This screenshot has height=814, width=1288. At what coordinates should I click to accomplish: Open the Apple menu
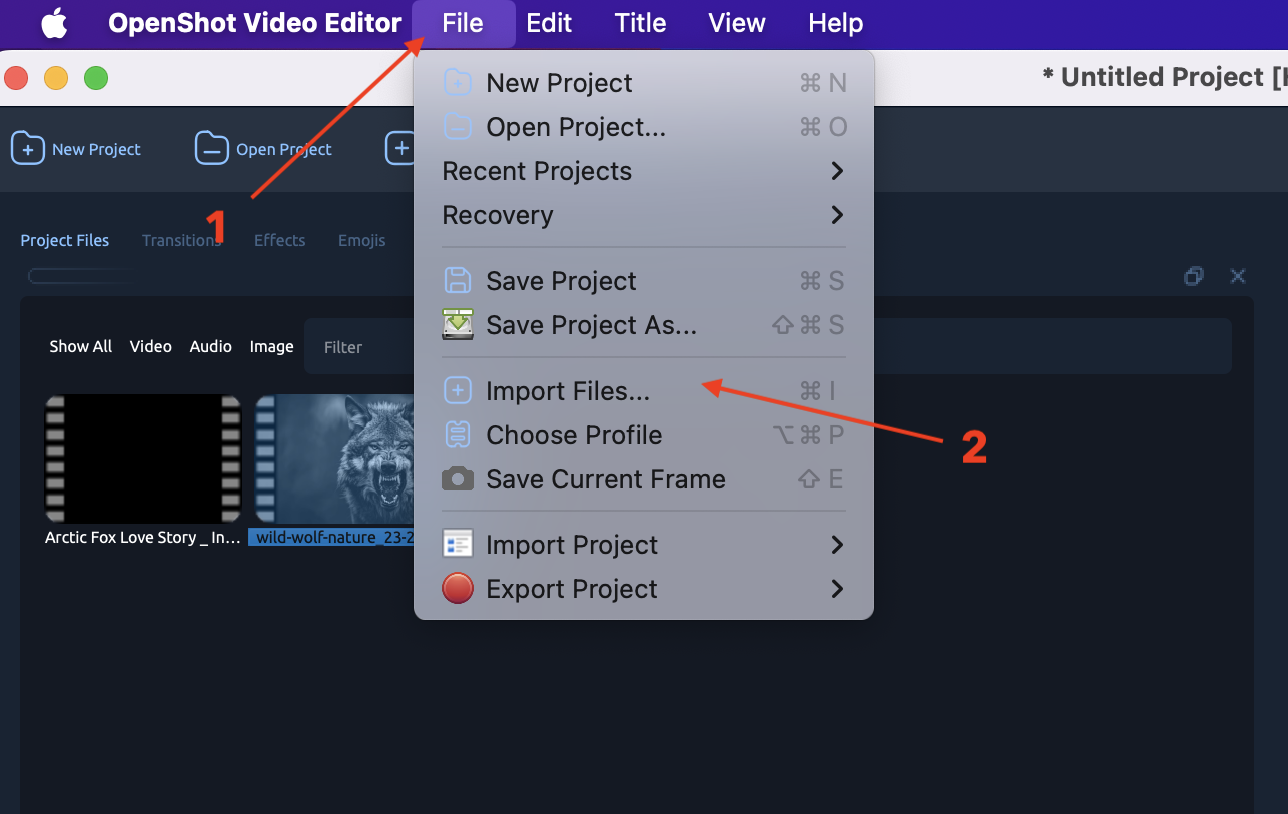54,23
